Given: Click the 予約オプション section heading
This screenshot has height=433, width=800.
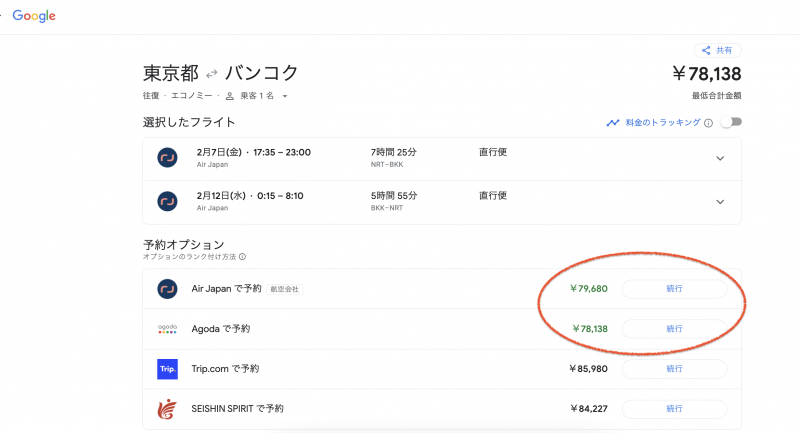Looking at the screenshot, I should tap(183, 244).
